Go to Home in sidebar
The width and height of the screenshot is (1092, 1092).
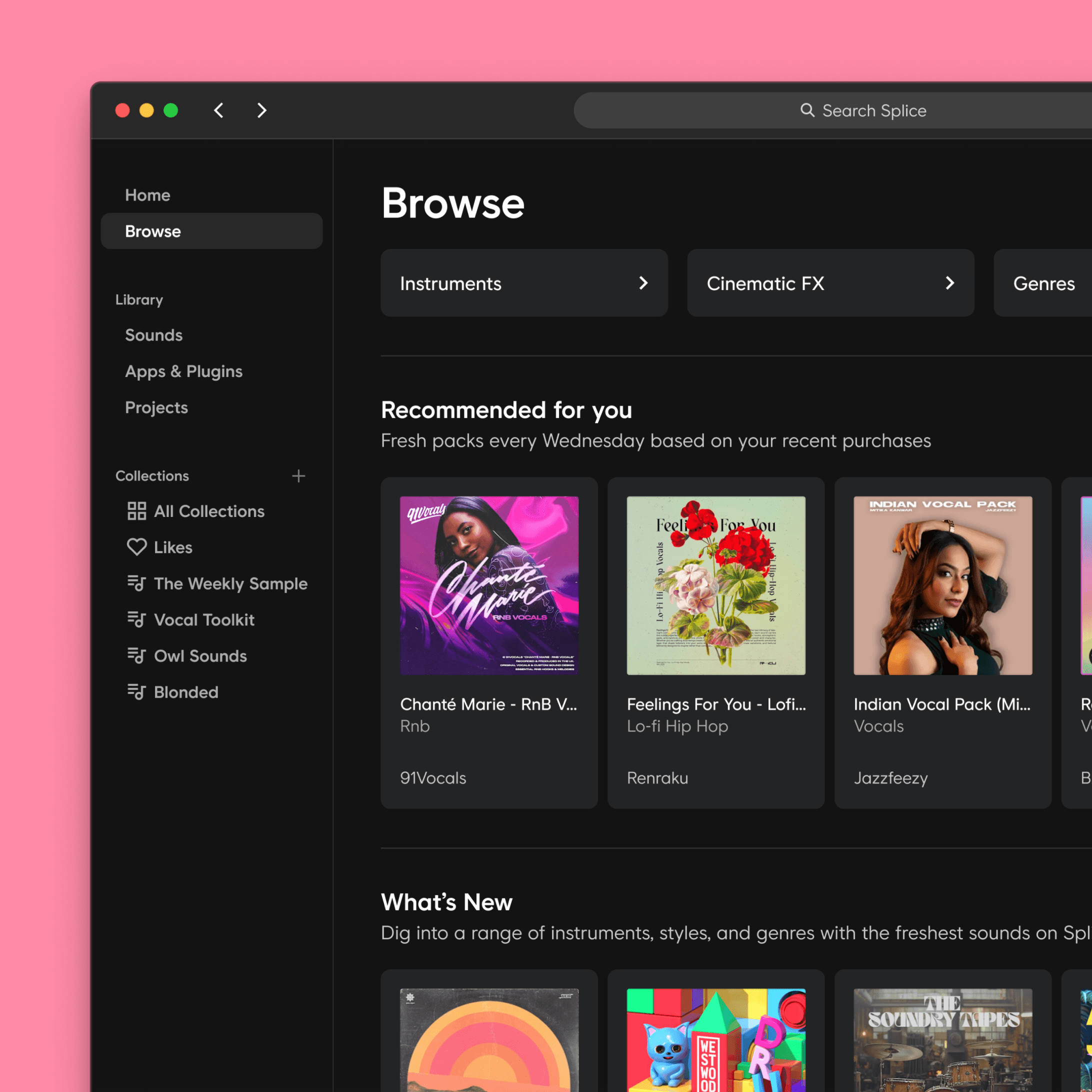point(147,195)
